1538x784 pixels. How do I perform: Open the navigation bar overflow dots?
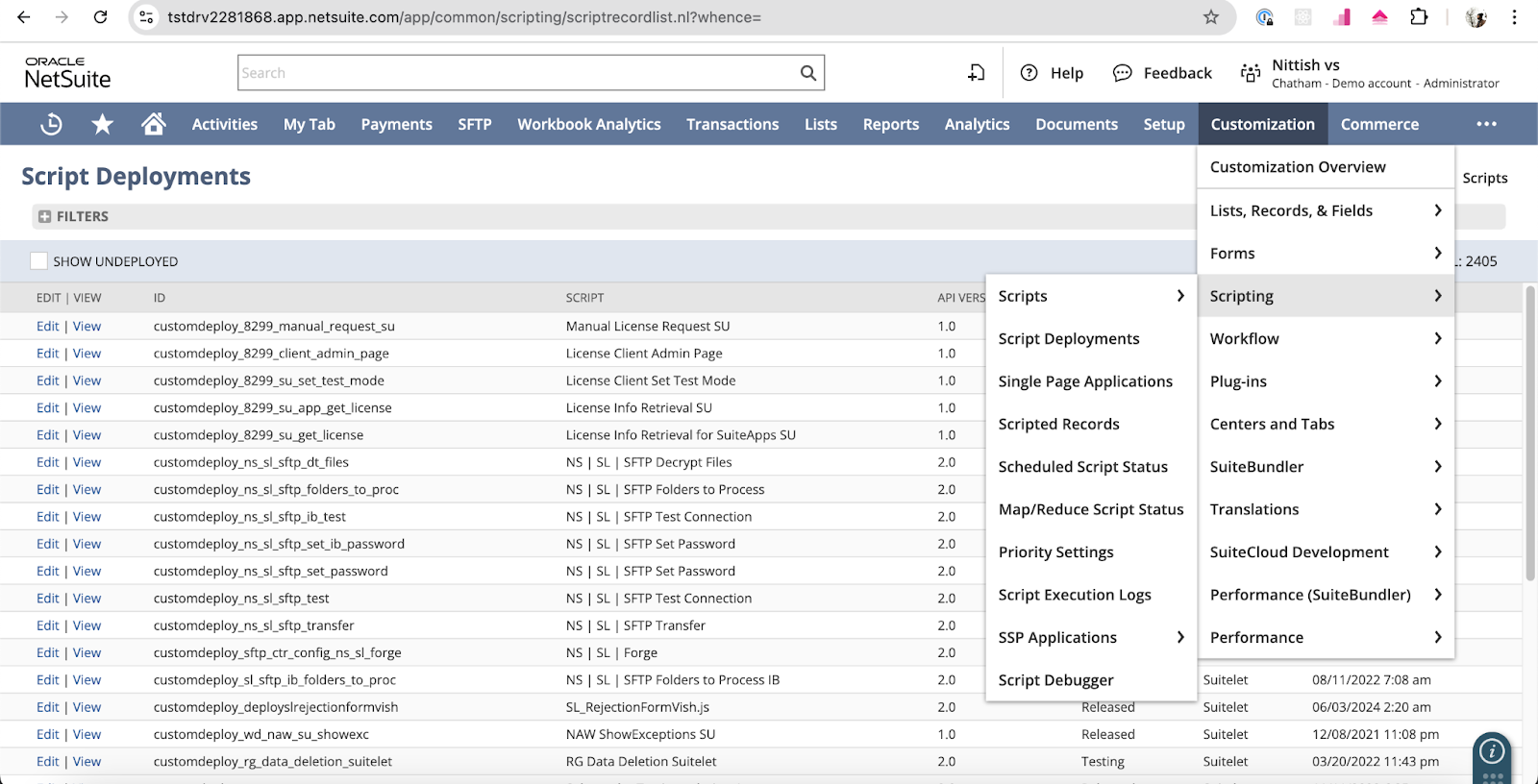pos(1487,124)
